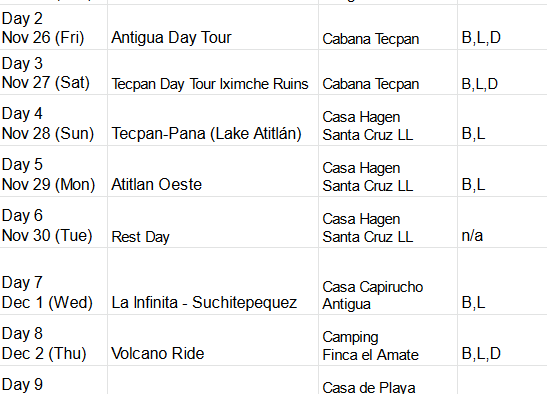The width and height of the screenshot is (547, 394).
Task: Select the Cabana Tecpan cell on Day 2
Action: click(x=388, y=27)
